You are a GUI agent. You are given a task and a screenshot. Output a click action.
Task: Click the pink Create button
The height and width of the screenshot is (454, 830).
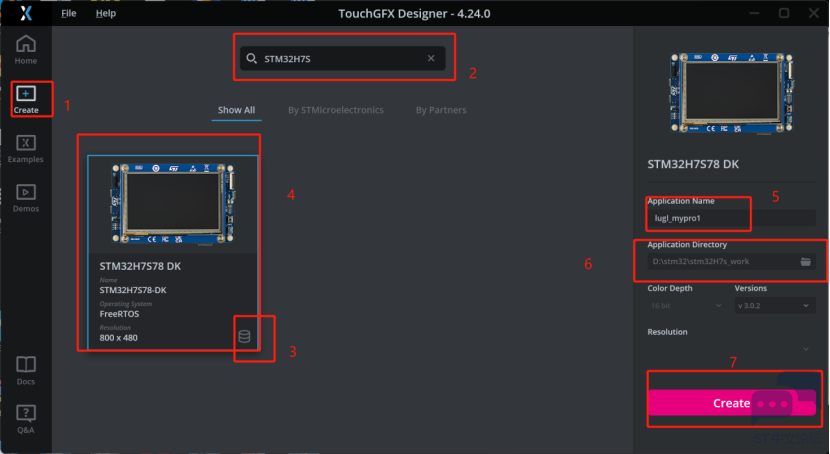731,403
